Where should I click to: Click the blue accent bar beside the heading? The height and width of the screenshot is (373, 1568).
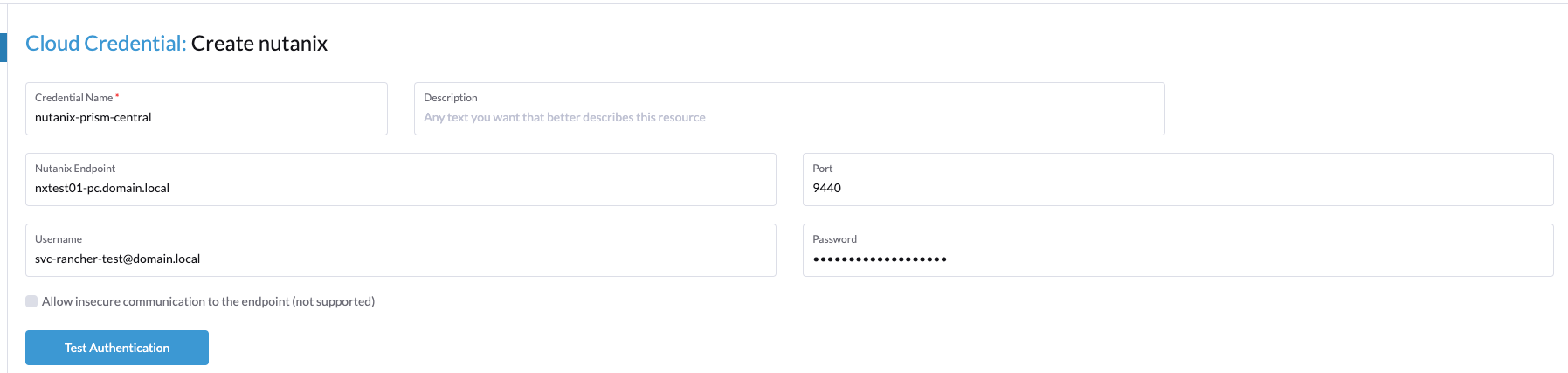point(3,47)
